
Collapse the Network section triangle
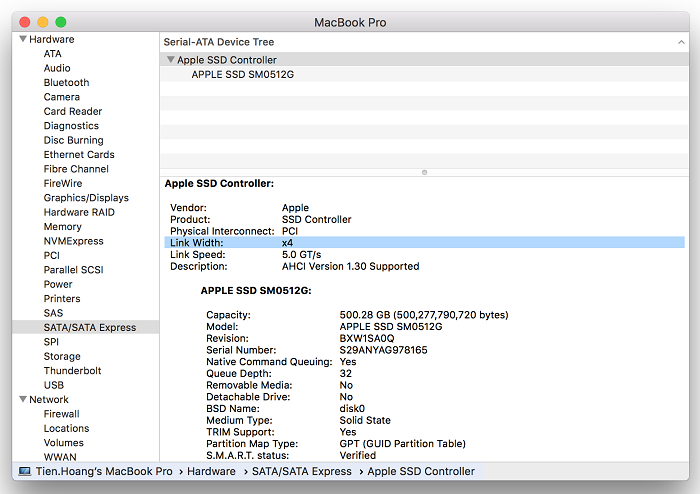pyautogui.click(x=23, y=399)
